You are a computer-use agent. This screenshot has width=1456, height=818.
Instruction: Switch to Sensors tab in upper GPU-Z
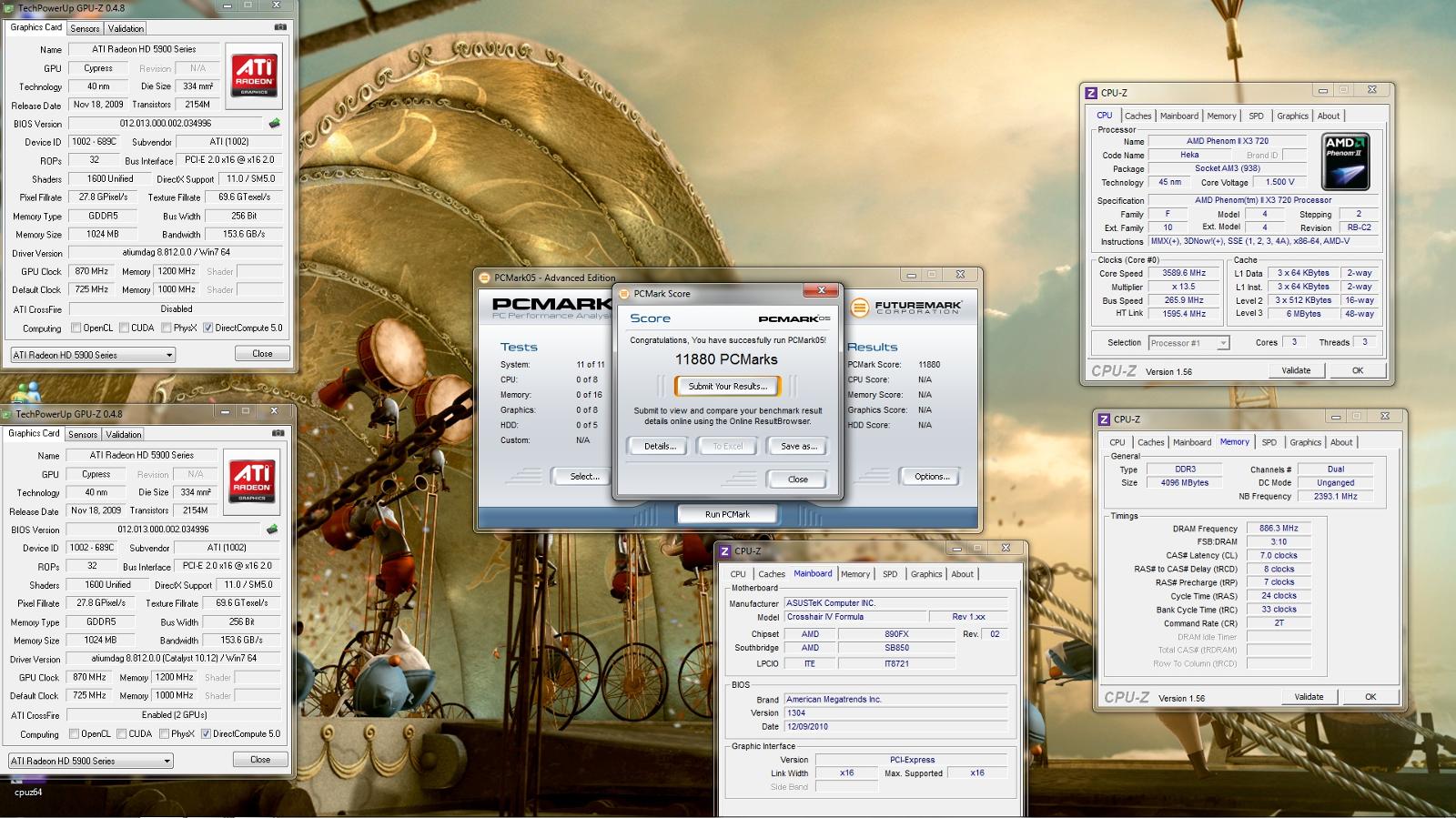(x=85, y=28)
